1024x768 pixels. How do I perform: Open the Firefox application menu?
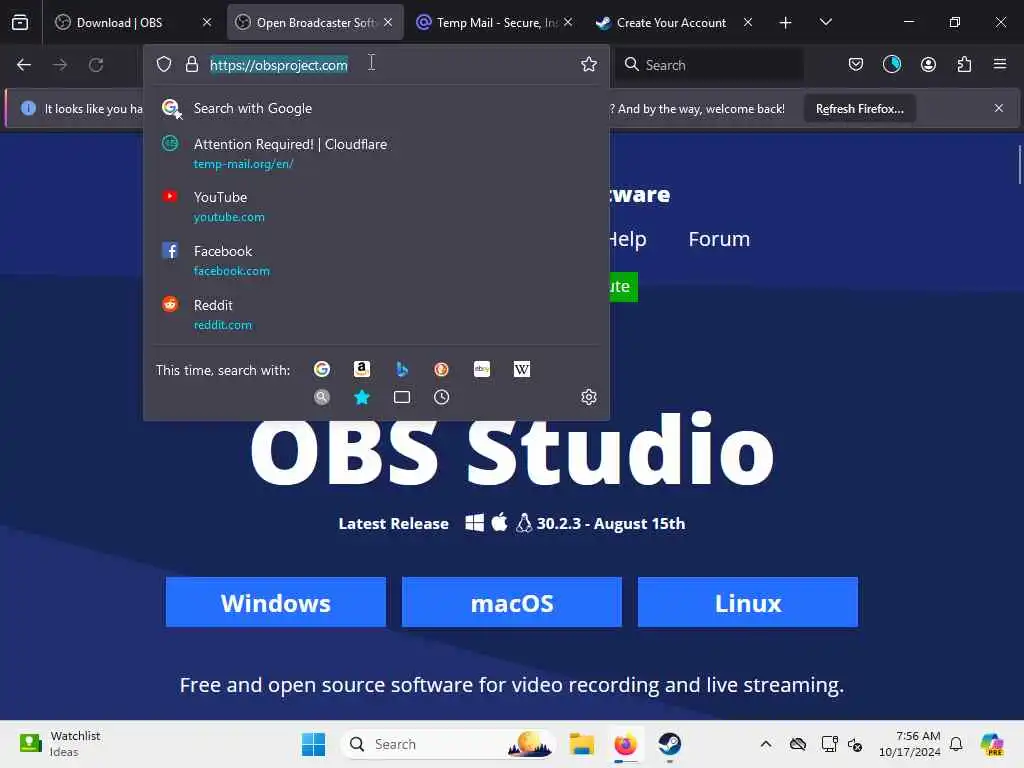[x=1000, y=64]
